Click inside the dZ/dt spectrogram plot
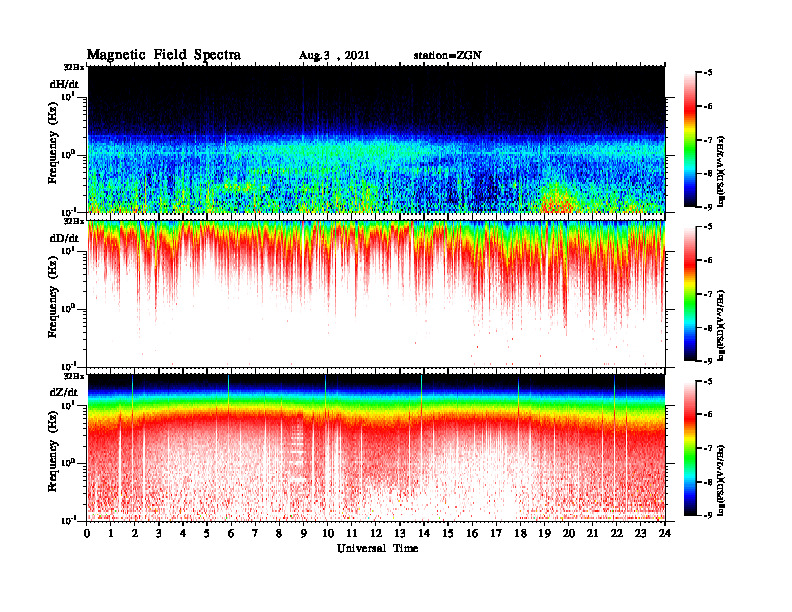Image resolution: width=792 pixels, height=612 pixels. pos(376,447)
